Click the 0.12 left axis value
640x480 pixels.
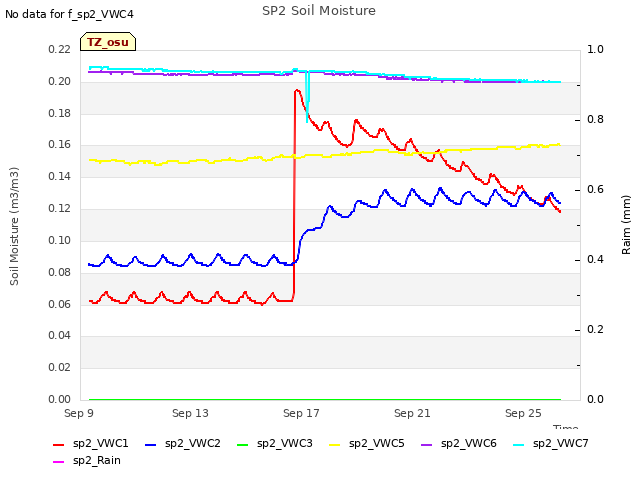(60, 208)
